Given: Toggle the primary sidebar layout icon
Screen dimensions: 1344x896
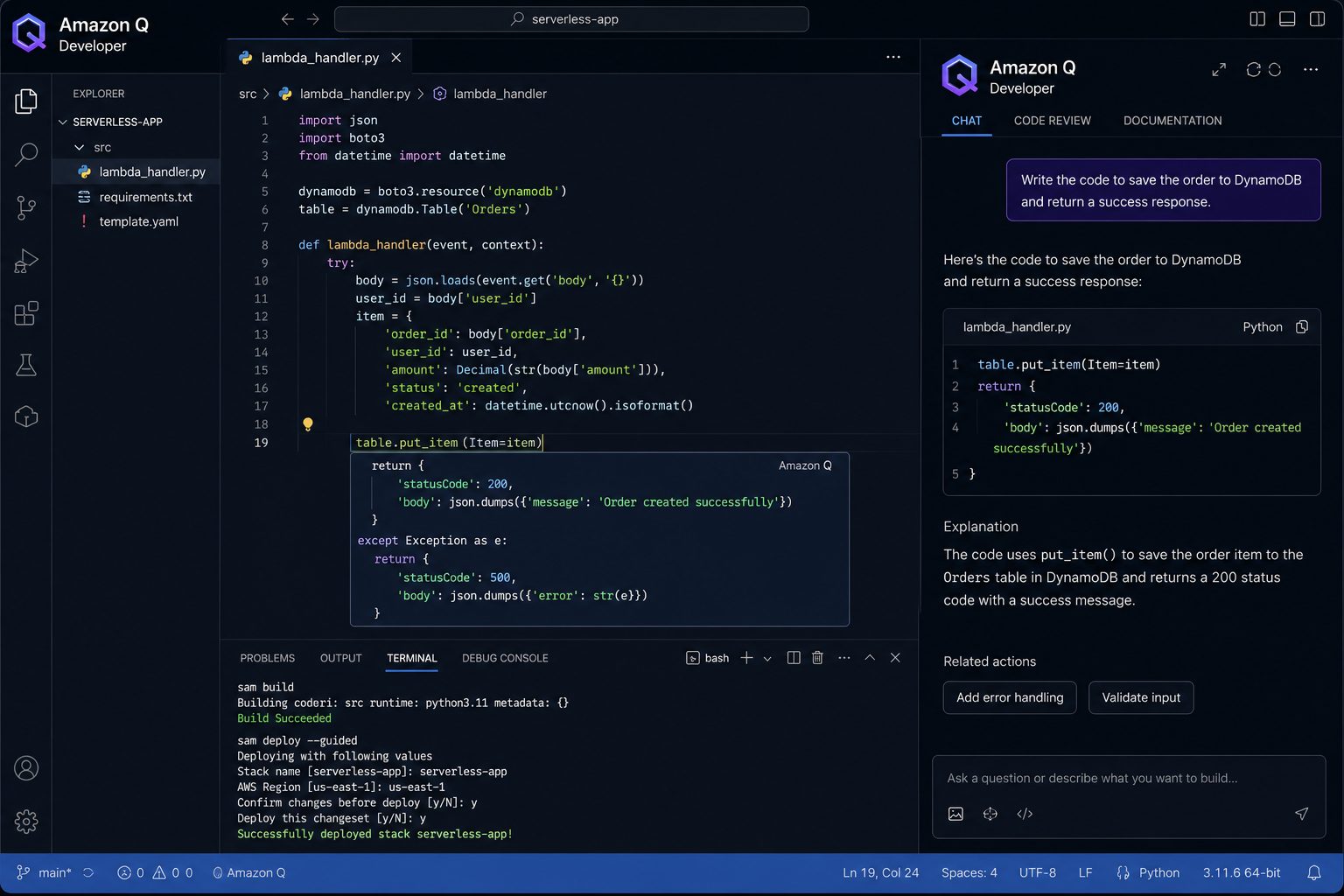Looking at the screenshot, I should [1257, 18].
